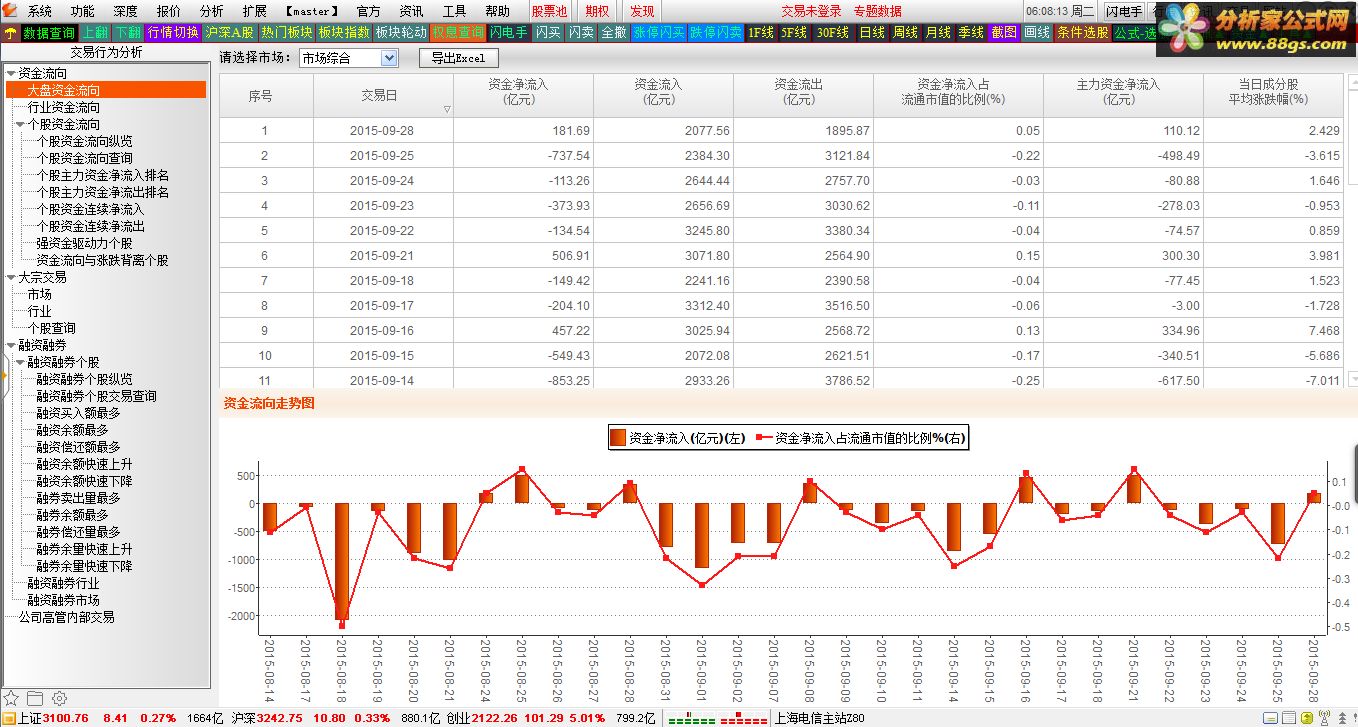Open the 市场综合 market dropdown

pos(348,58)
